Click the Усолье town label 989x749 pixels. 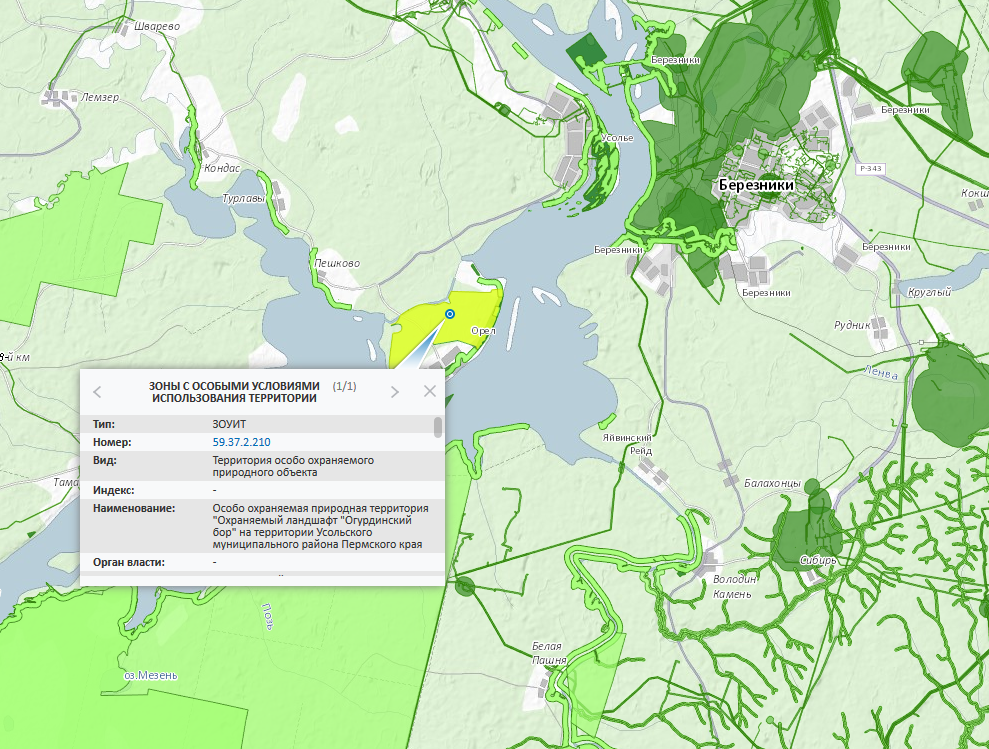(x=620, y=137)
